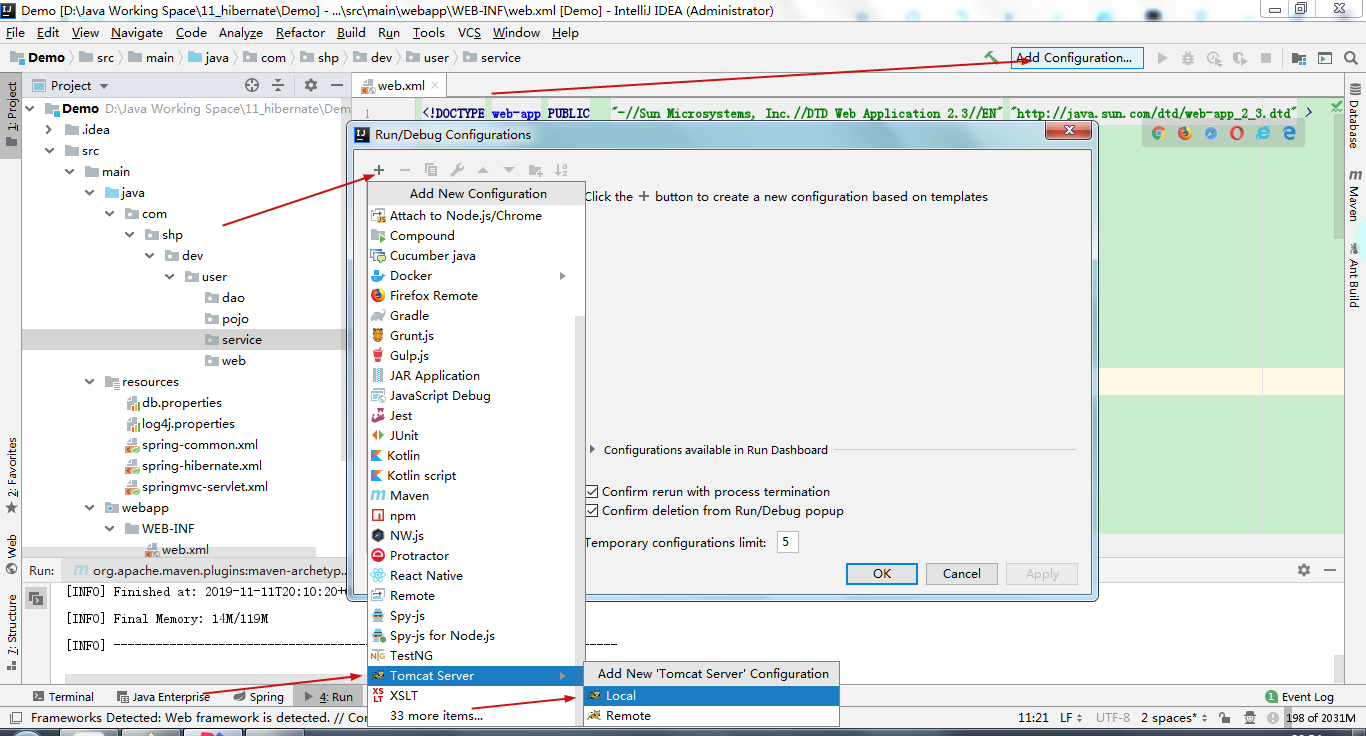Collapse the Demo project root node
Viewport: 1366px width, 736px height.
click(29, 109)
